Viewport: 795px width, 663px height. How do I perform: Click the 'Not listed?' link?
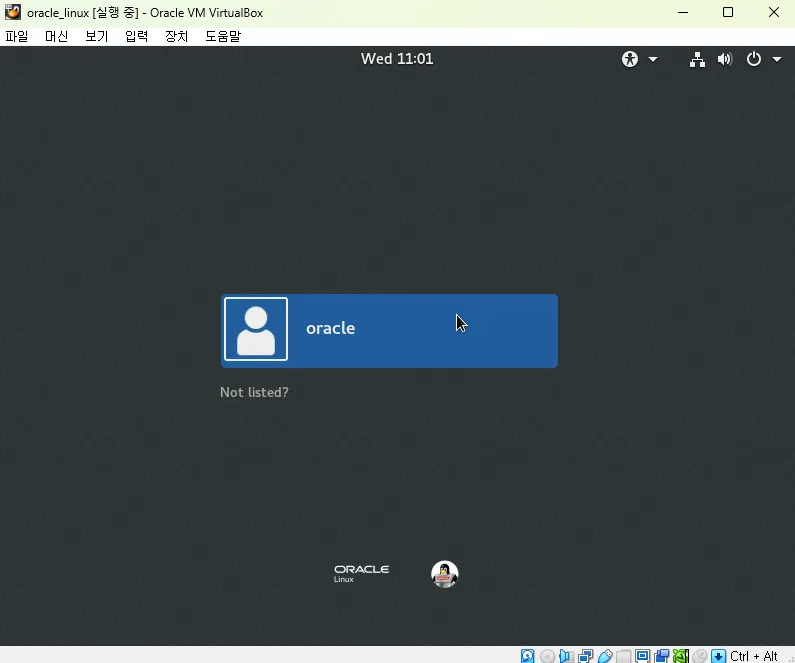254,392
